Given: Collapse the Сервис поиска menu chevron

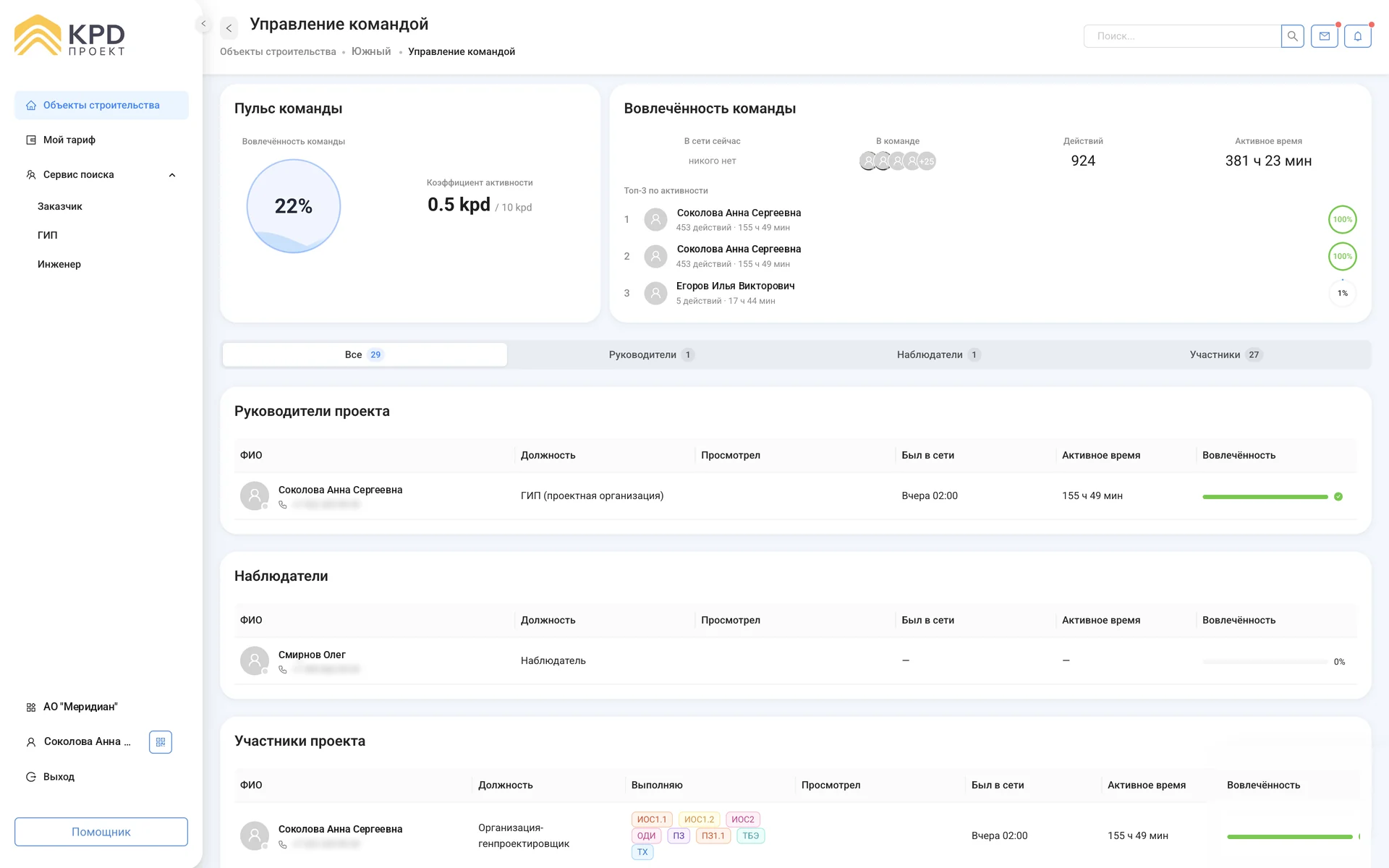Looking at the screenshot, I should pos(172,175).
